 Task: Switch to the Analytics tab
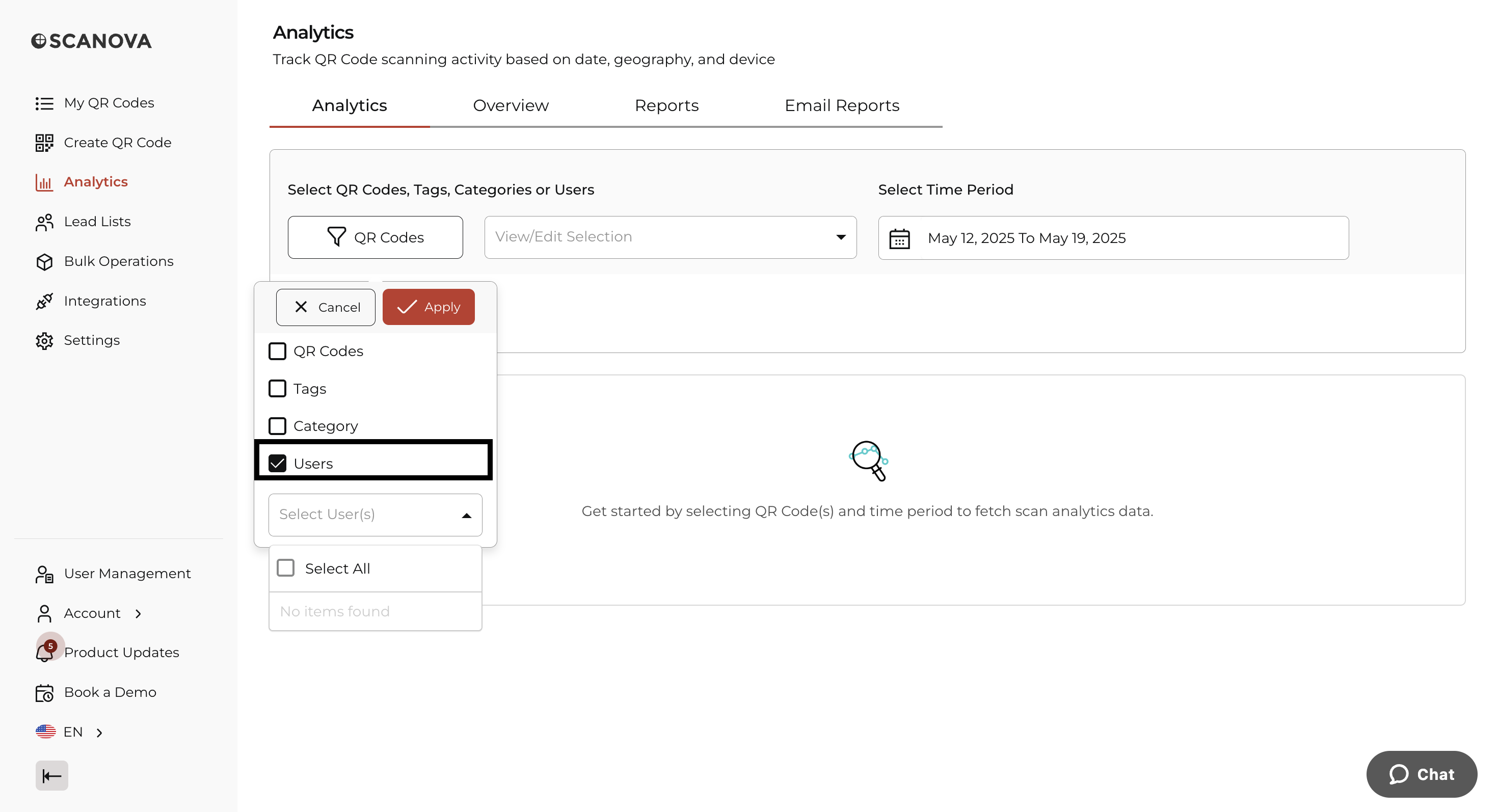pos(350,106)
